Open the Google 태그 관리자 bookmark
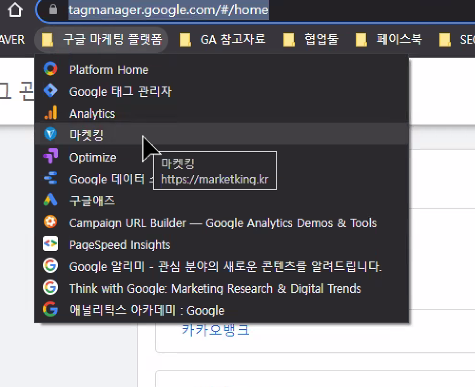The image size is (475, 387). 221,91
